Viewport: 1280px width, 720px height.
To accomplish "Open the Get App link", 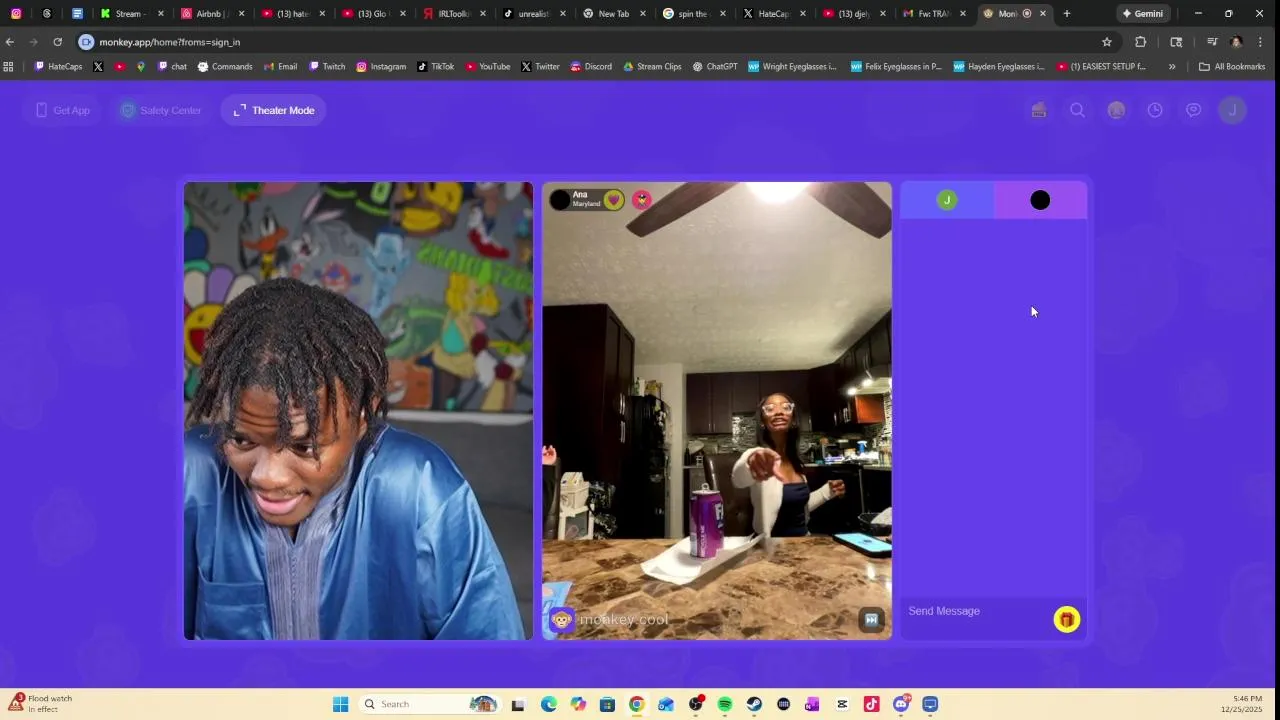I will 63,110.
